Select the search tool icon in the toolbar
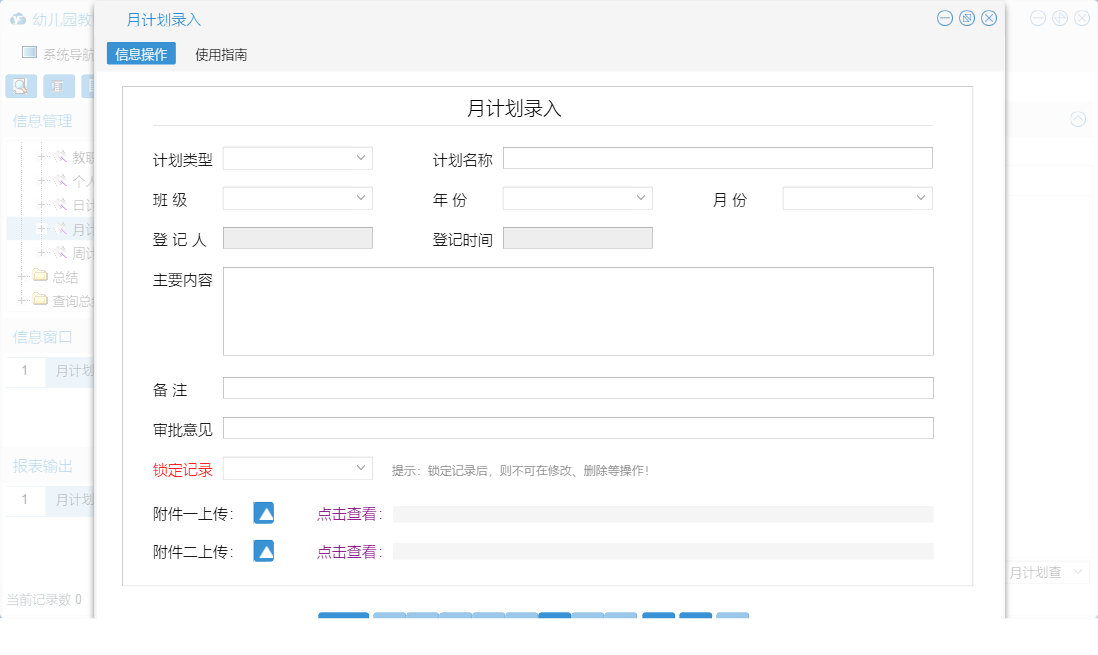 point(19,86)
